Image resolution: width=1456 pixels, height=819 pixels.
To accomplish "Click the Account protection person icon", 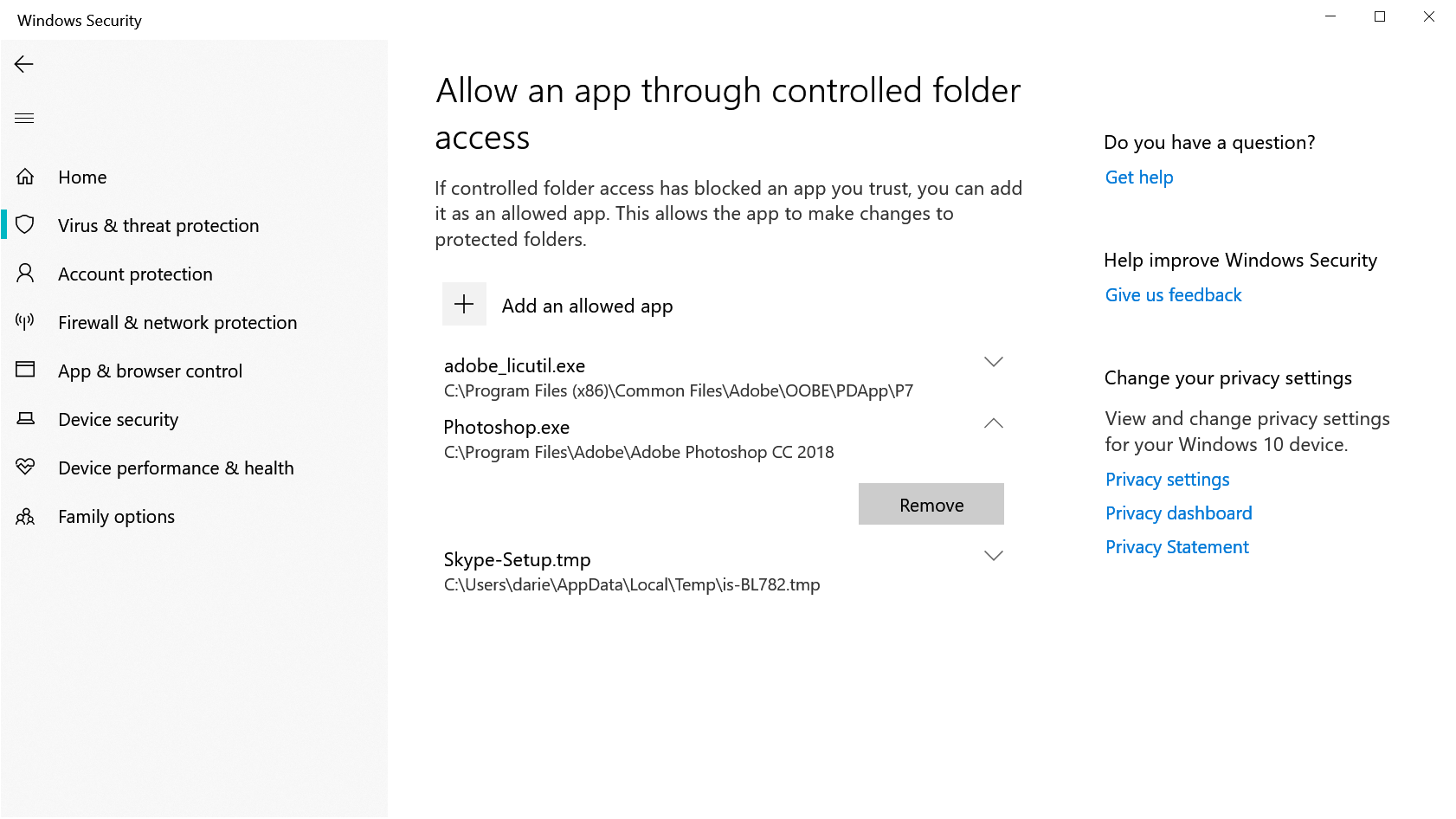I will [x=25, y=274].
